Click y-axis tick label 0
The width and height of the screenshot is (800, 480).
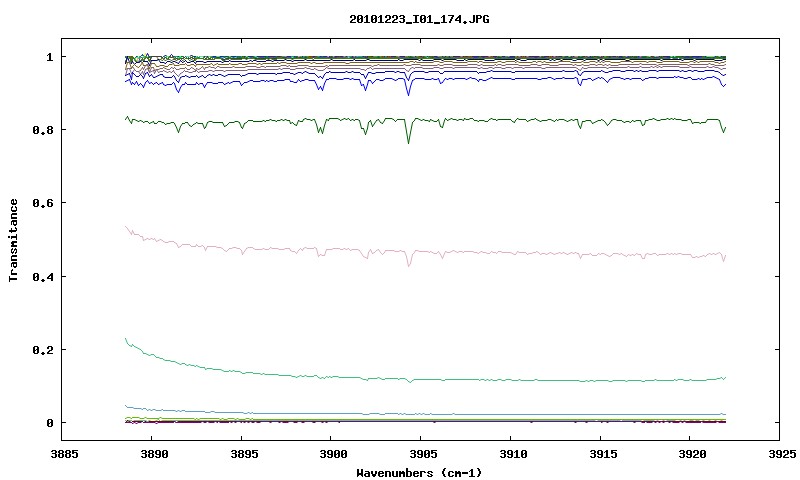[49, 423]
